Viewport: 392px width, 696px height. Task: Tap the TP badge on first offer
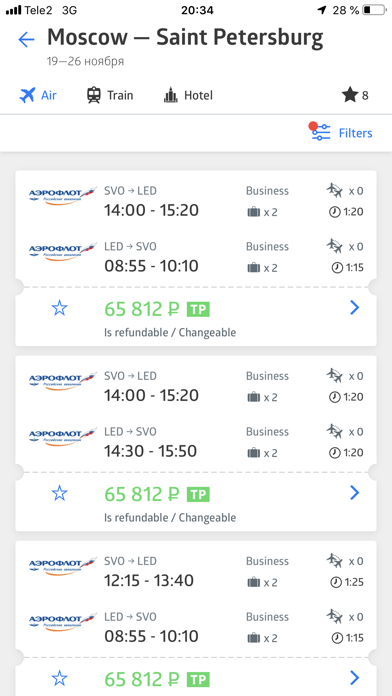(x=198, y=309)
